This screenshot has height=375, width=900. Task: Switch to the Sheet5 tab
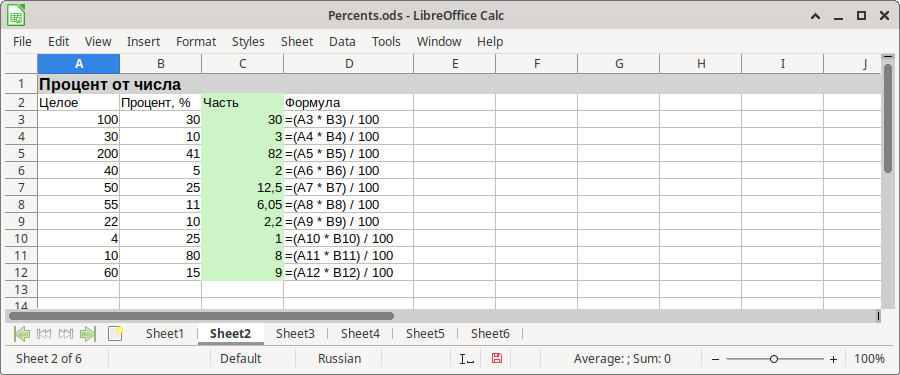pos(425,333)
